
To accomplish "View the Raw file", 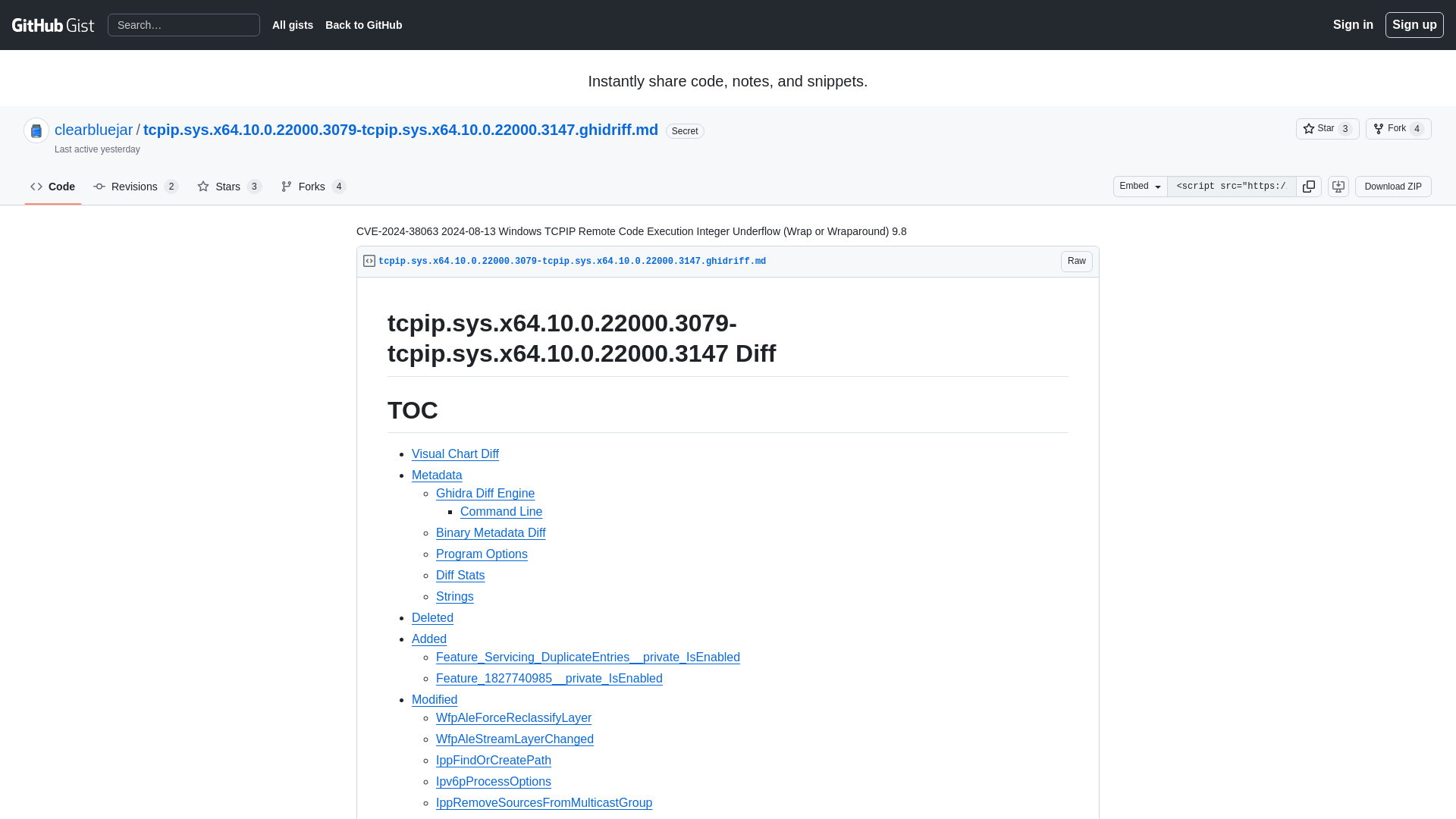I will point(1077,261).
